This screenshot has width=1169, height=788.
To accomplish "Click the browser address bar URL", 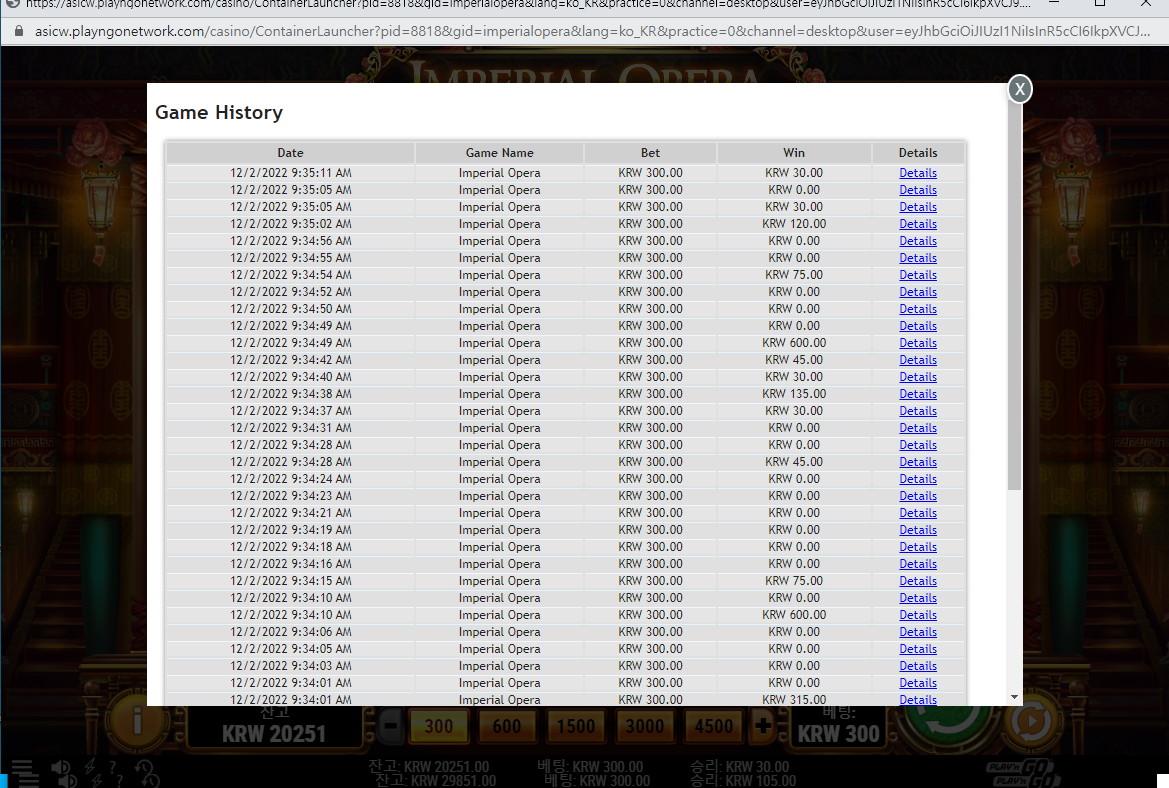I will 592,31.
